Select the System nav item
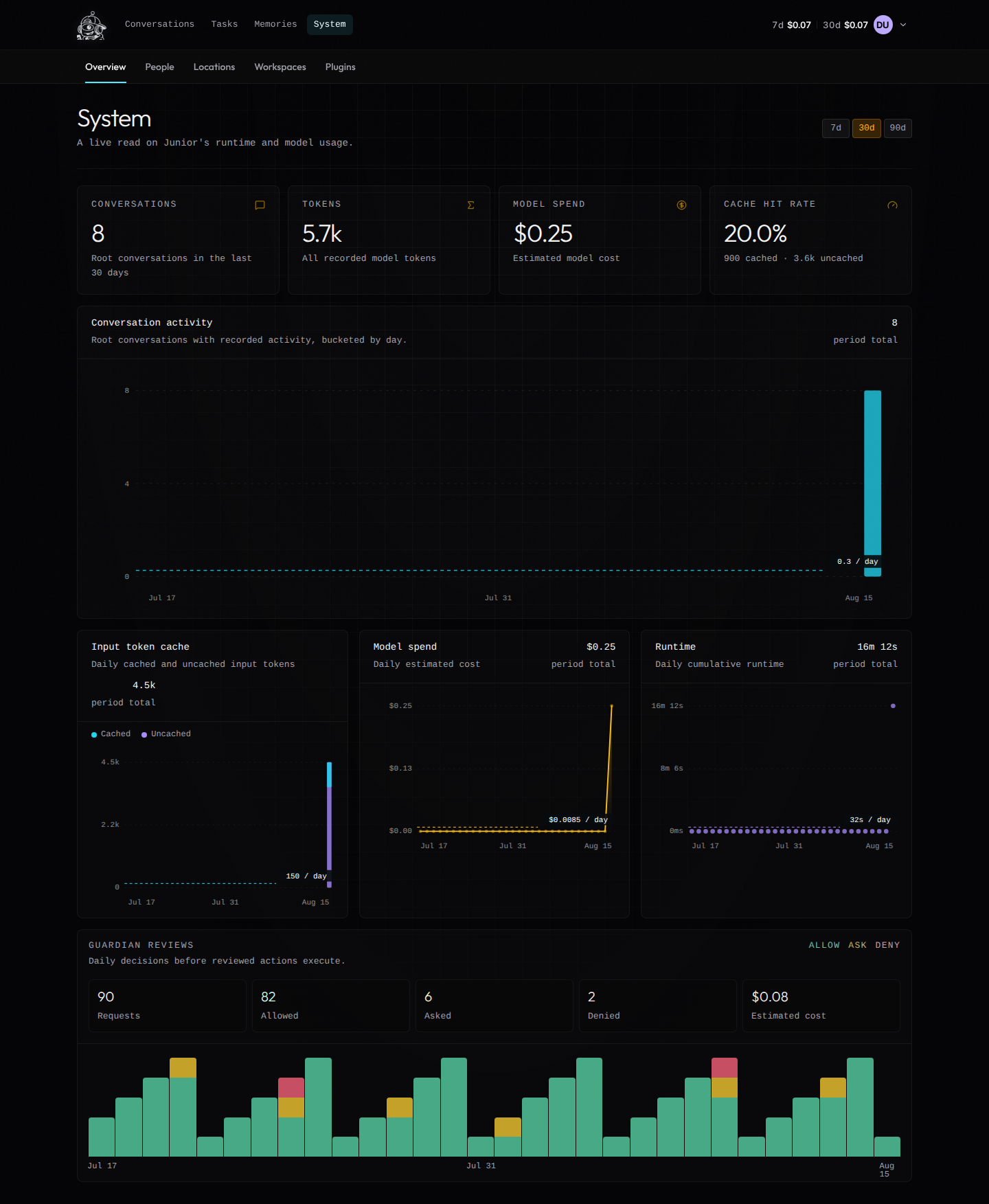Viewport: 989px width, 1204px height. click(x=330, y=24)
